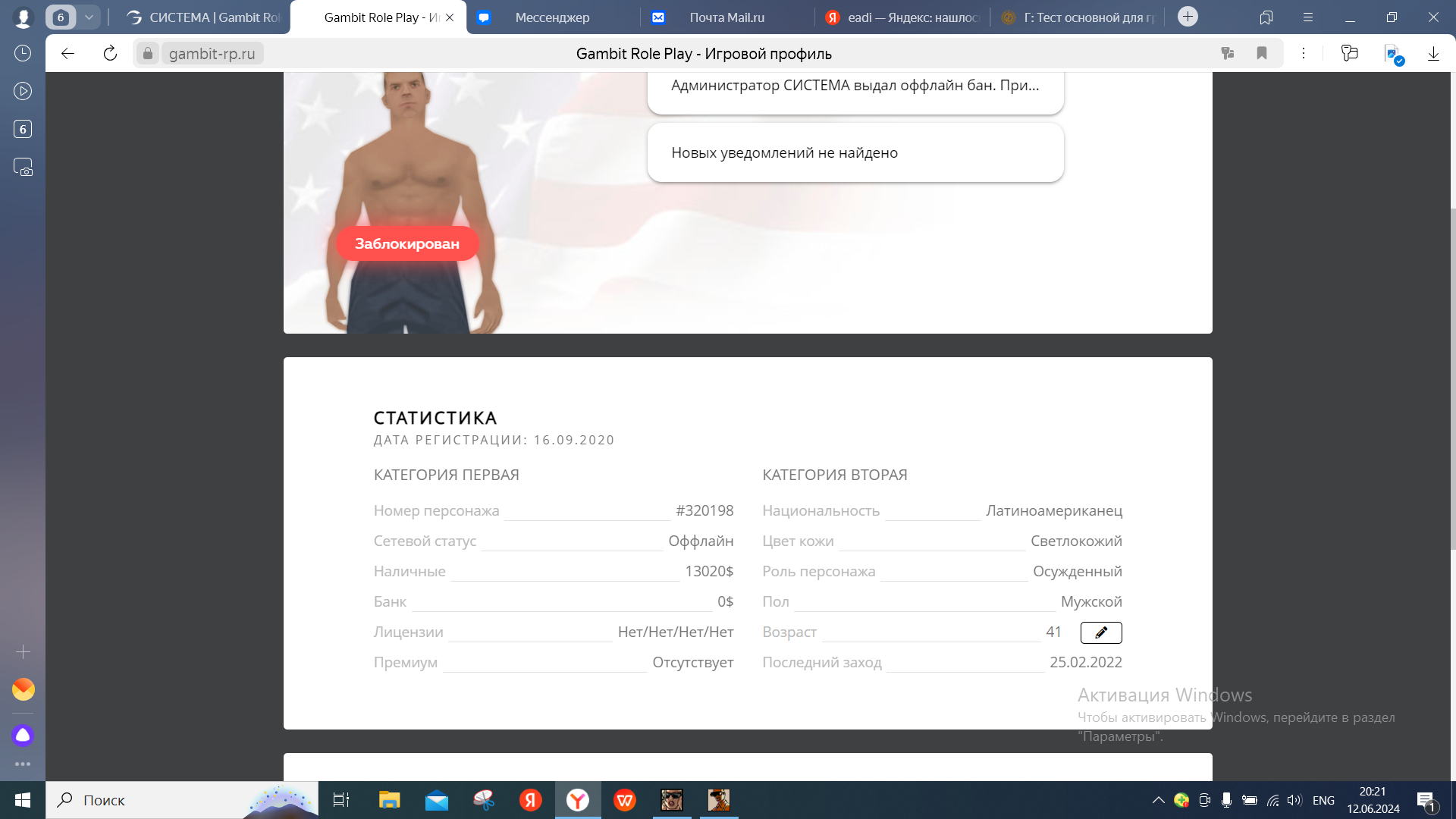Open the screenshot tool in the sidebar

click(23, 167)
